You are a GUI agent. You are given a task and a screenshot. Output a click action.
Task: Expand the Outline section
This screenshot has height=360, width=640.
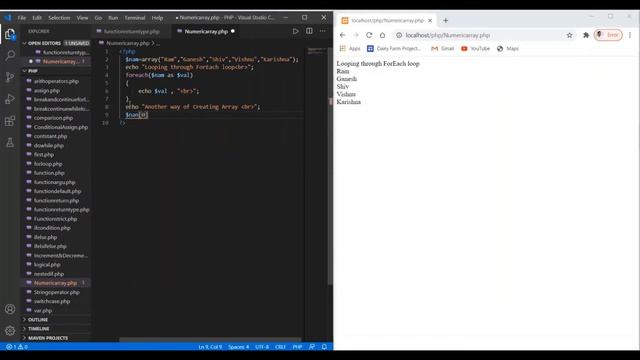56,320
